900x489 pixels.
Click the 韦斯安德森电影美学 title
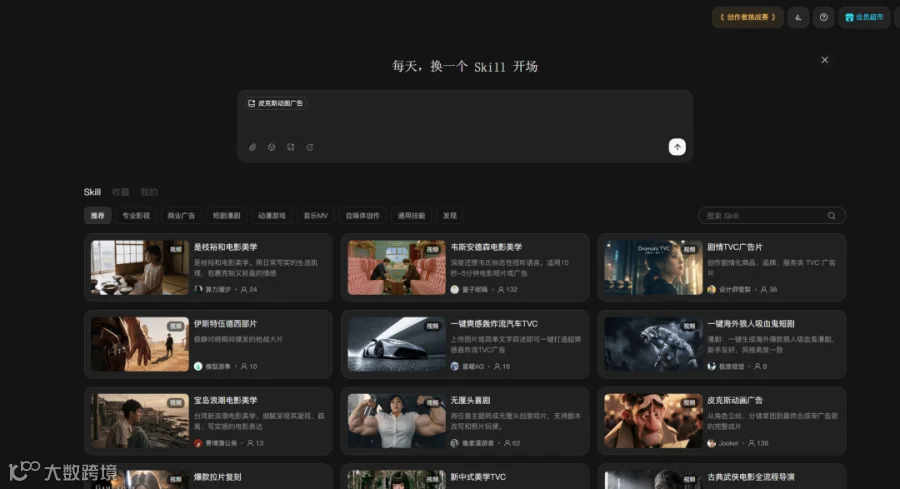(486, 247)
